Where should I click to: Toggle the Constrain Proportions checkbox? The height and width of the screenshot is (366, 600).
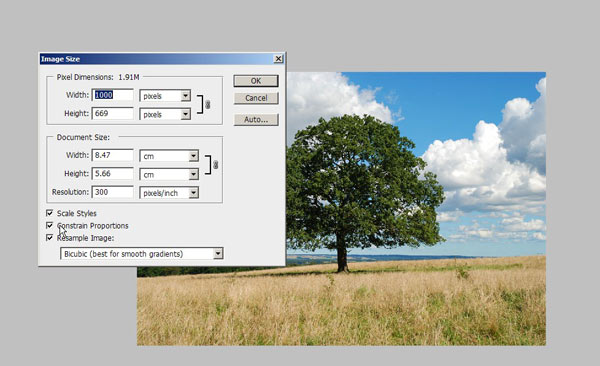coord(49,225)
